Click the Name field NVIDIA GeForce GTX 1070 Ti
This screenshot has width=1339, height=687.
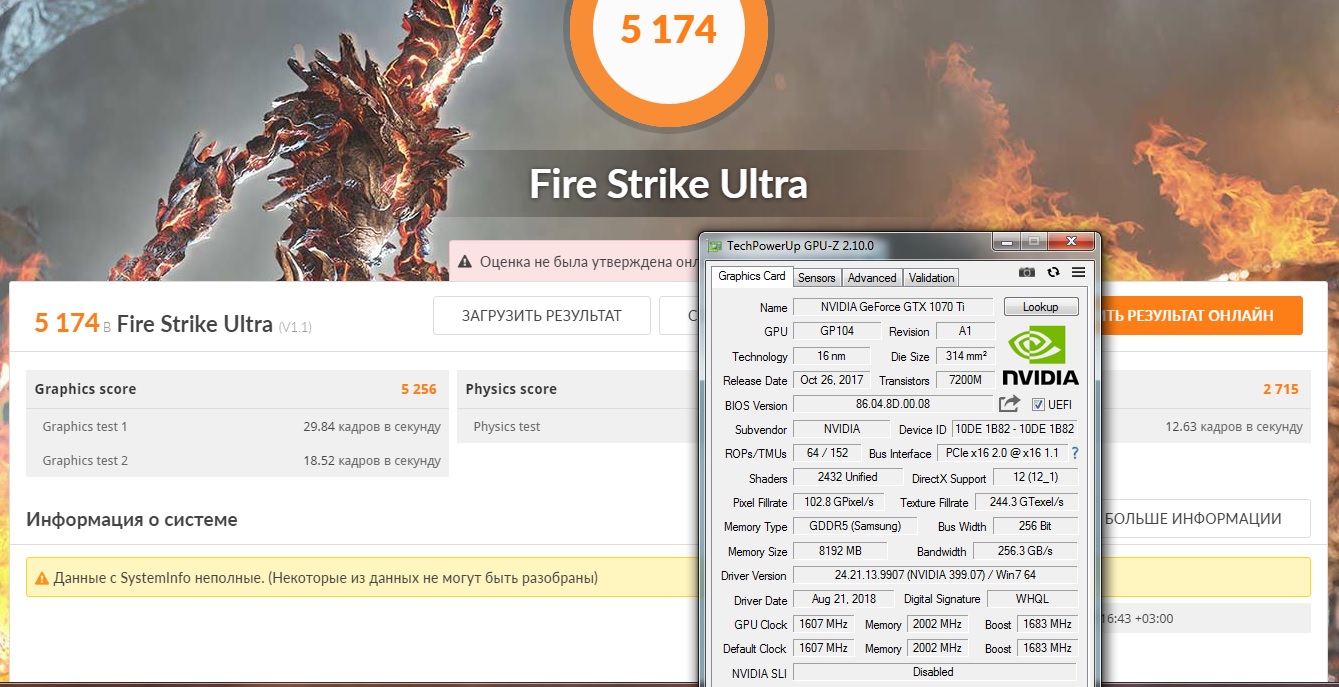[893, 307]
